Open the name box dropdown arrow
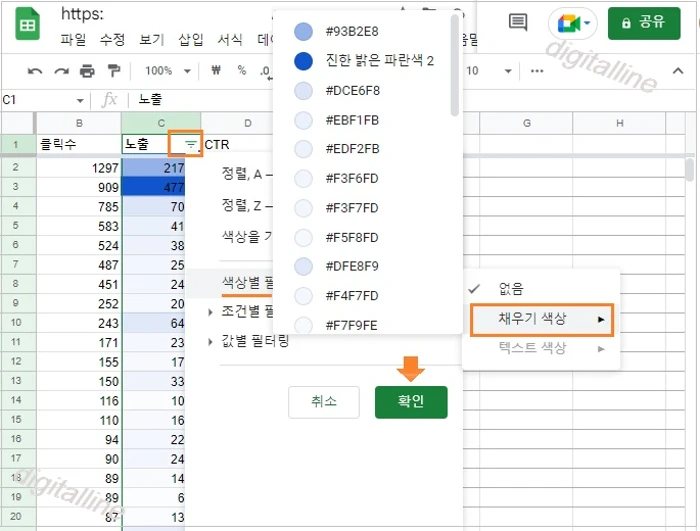The height and width of the screenshot is (531, 700). pyautogui.click(x=80, y=100)
